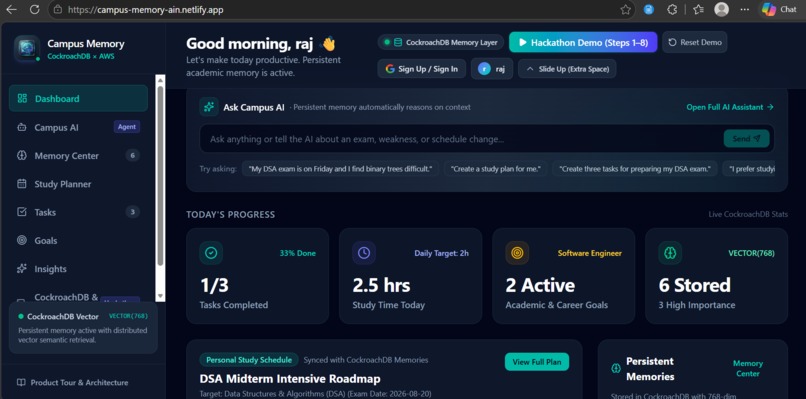
Task: Click the Tasks Completed checkmark icon
Action: (x=211, y=253)
